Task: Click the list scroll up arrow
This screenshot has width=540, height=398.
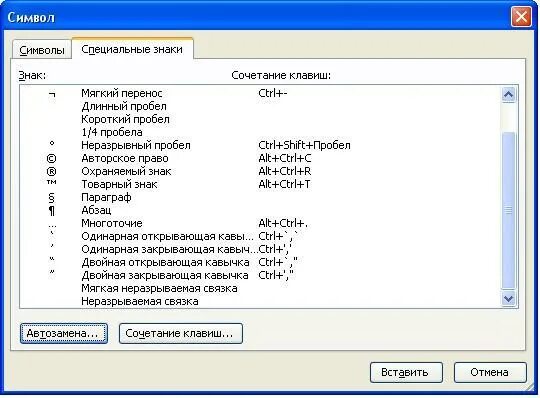Action: [x=509, y=94]
